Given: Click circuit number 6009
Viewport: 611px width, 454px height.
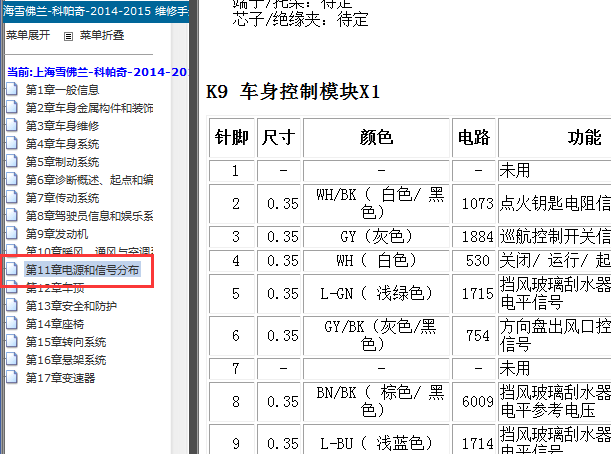Looking at the screenshot, I should point(477,401).
